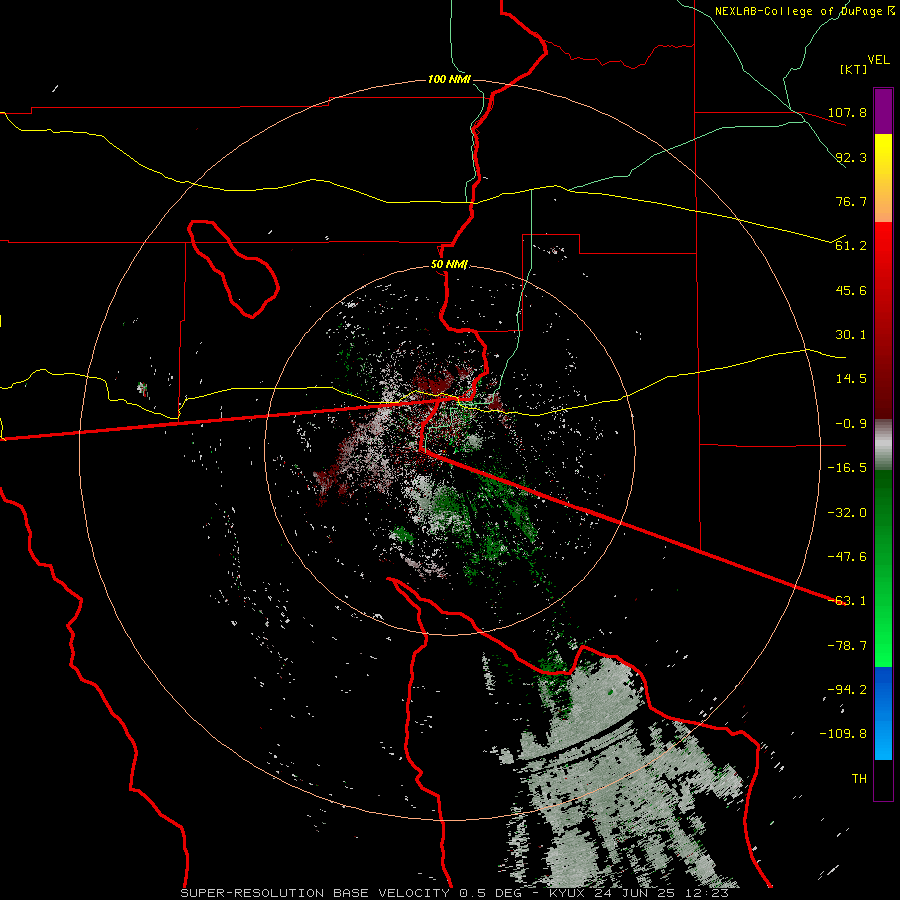Click the 107.8 scale value
The width and height of the screenshot is (900, 900).
click(x=847, y=112)
